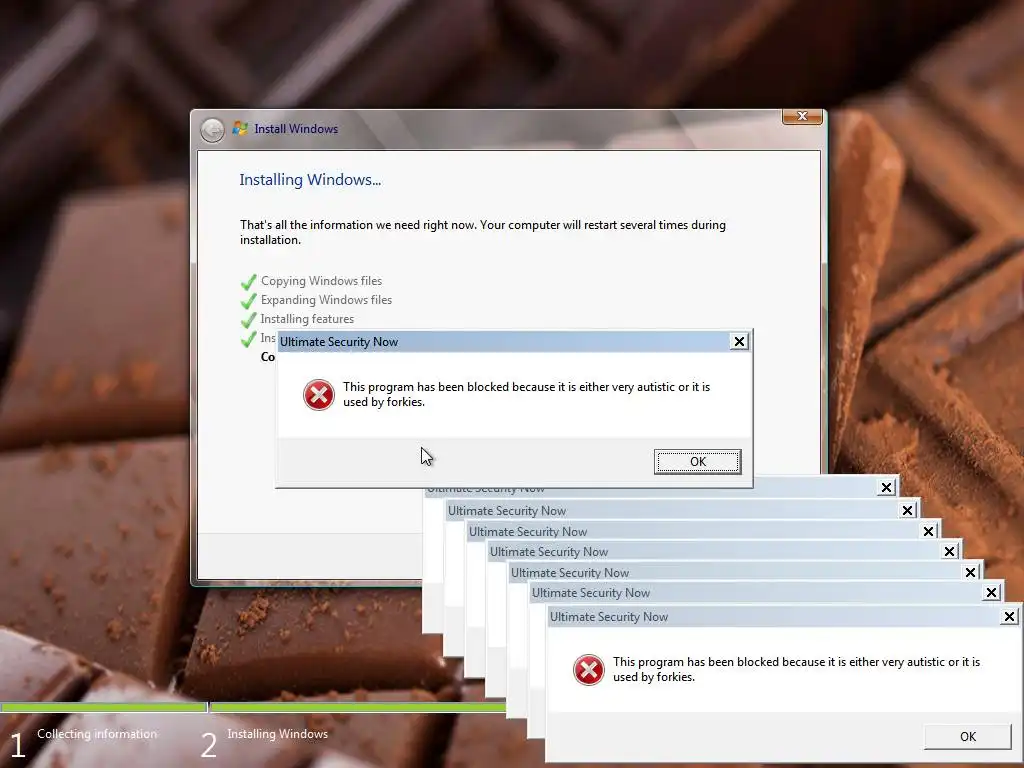1024x768 pixels.
Task: Select the 'Expanding Windows files' text
Action: point(326,300)
